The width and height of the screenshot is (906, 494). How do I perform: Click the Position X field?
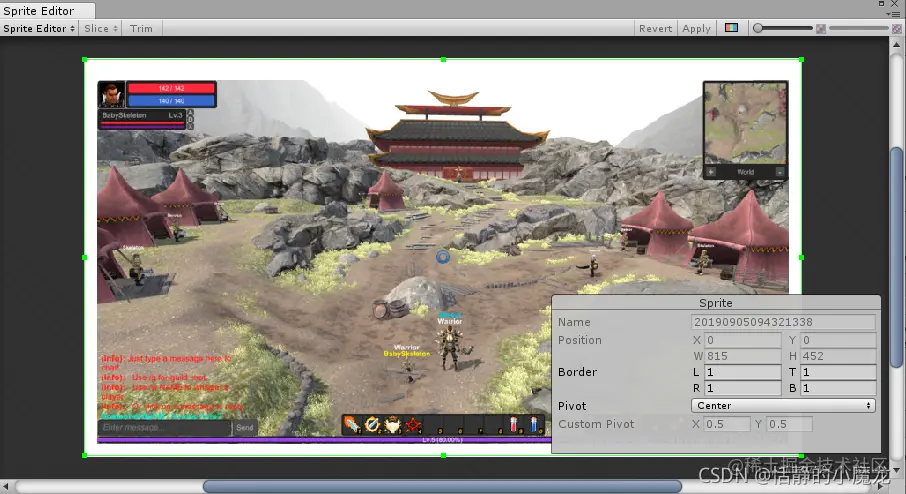click(x=742, y=340)
